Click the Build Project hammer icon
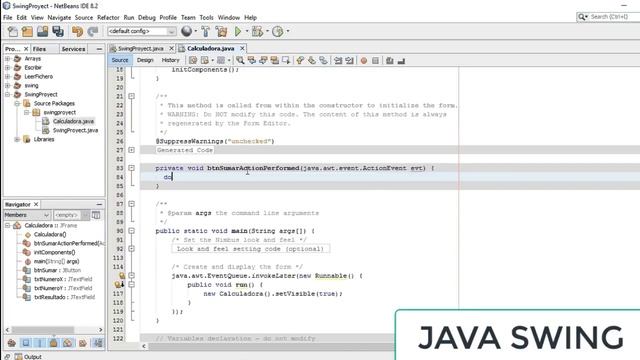Screen dimensions: 640x360 205,31
